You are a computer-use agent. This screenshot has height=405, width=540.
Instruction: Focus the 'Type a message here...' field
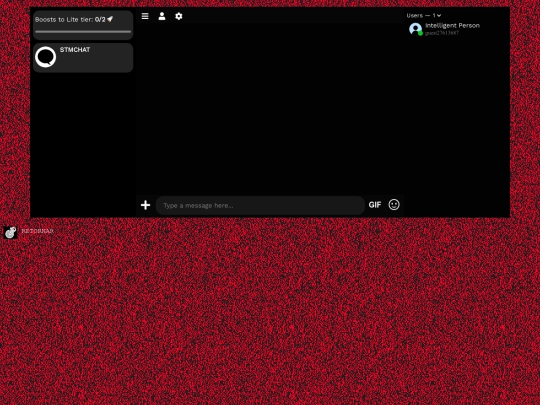(260, 206)
